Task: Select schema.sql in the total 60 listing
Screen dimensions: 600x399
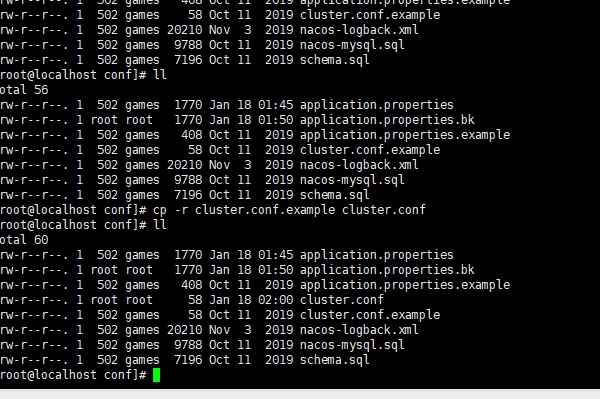Action: click(335, 360)
